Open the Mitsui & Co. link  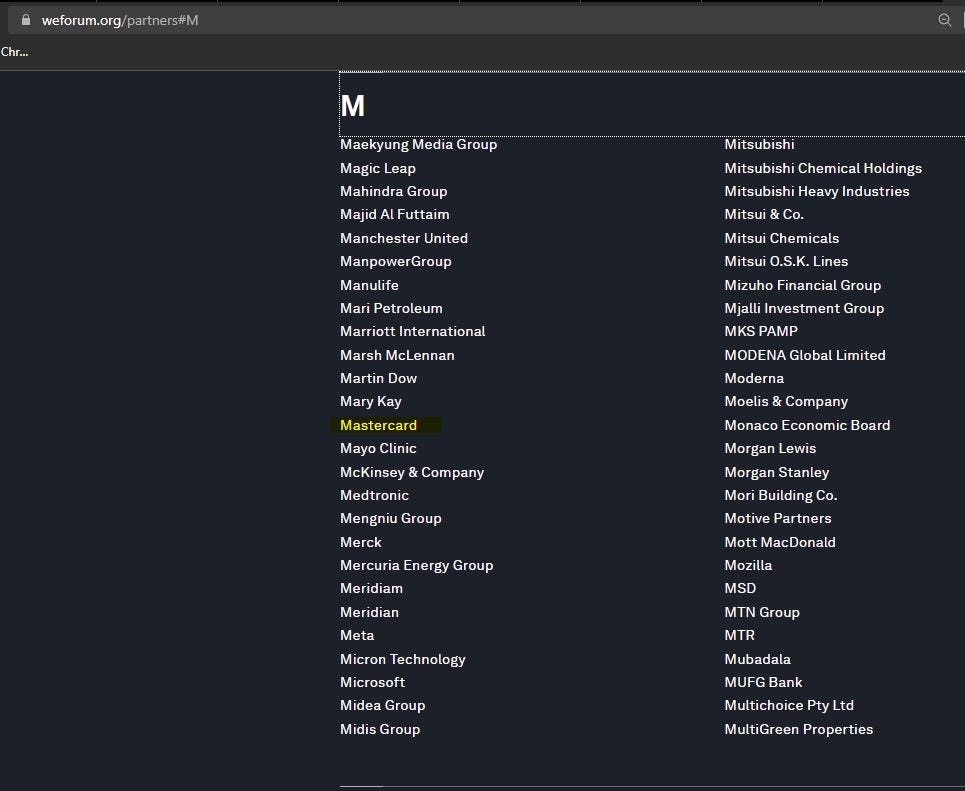point(764,214)
